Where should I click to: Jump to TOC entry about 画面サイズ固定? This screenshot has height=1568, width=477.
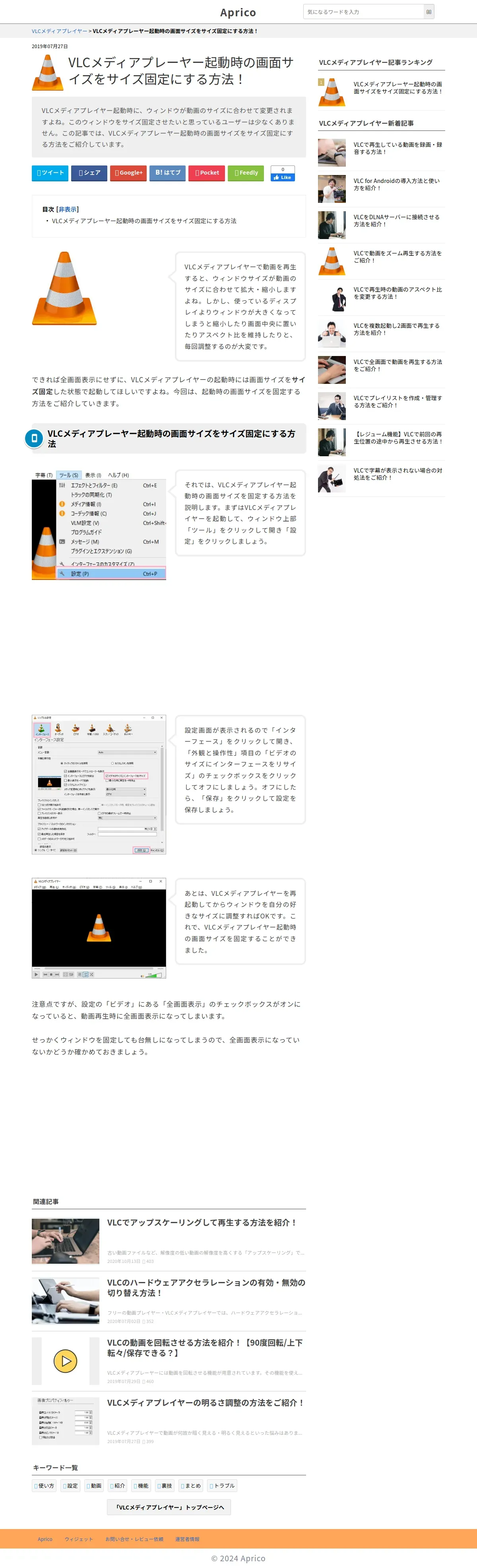click(144, 221)
